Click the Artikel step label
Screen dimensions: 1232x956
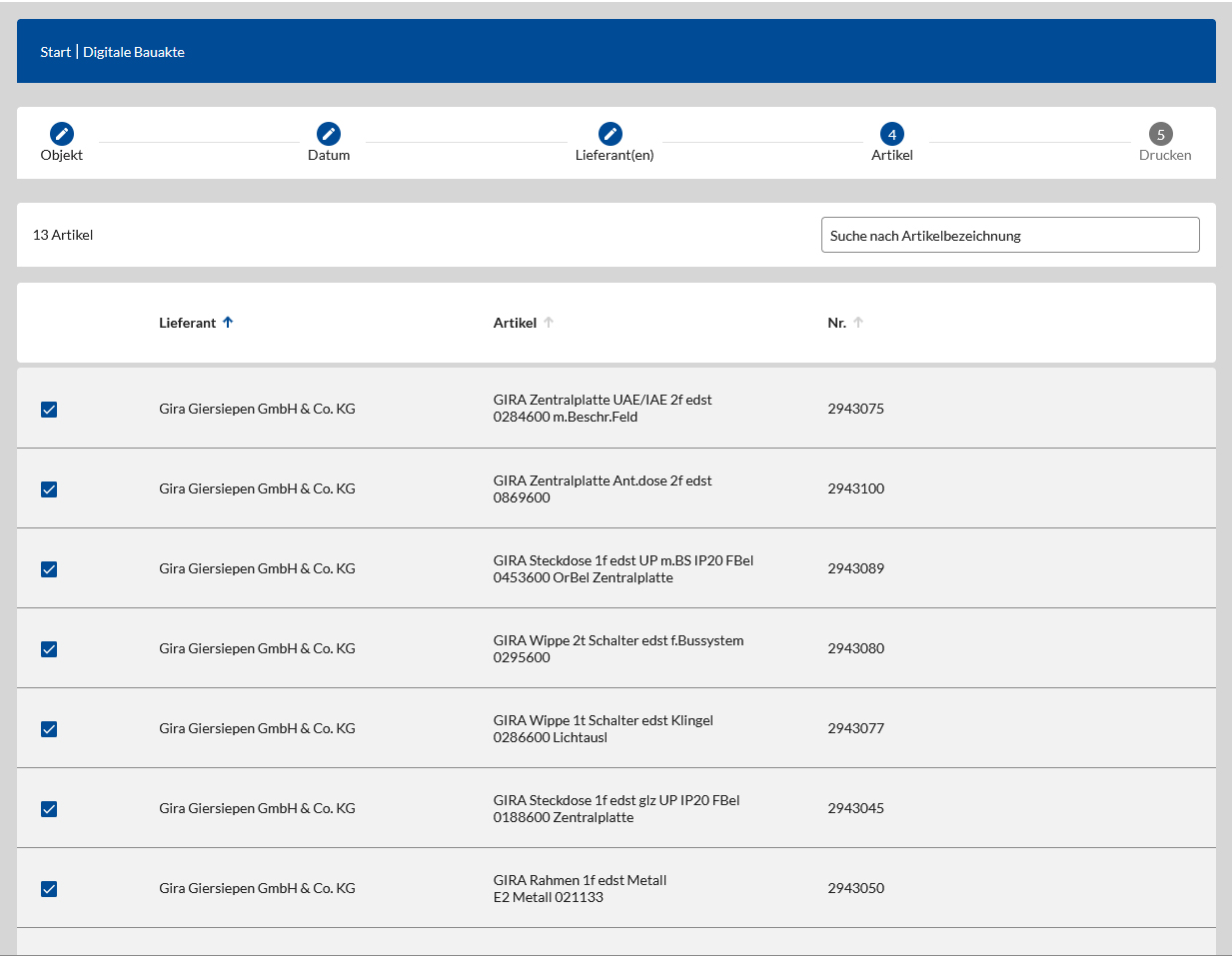(x=892, y=155)
